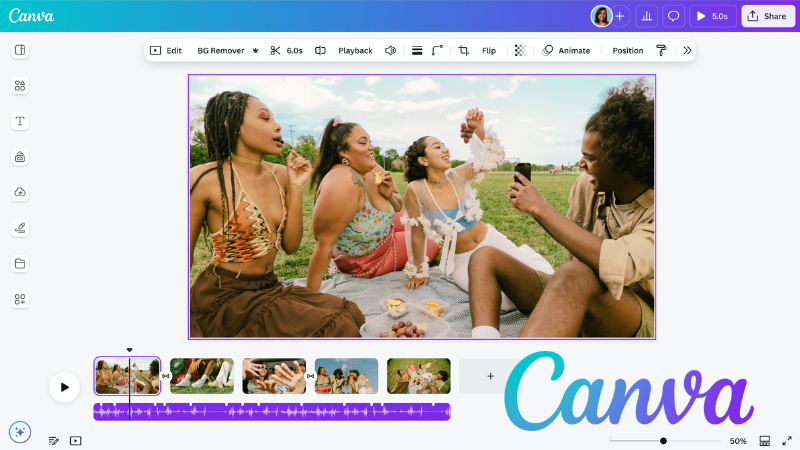800x450 pixels.
Task: Adjust the clip volume speaker icon
Action: pyautogui.click(x=390, y=51)
